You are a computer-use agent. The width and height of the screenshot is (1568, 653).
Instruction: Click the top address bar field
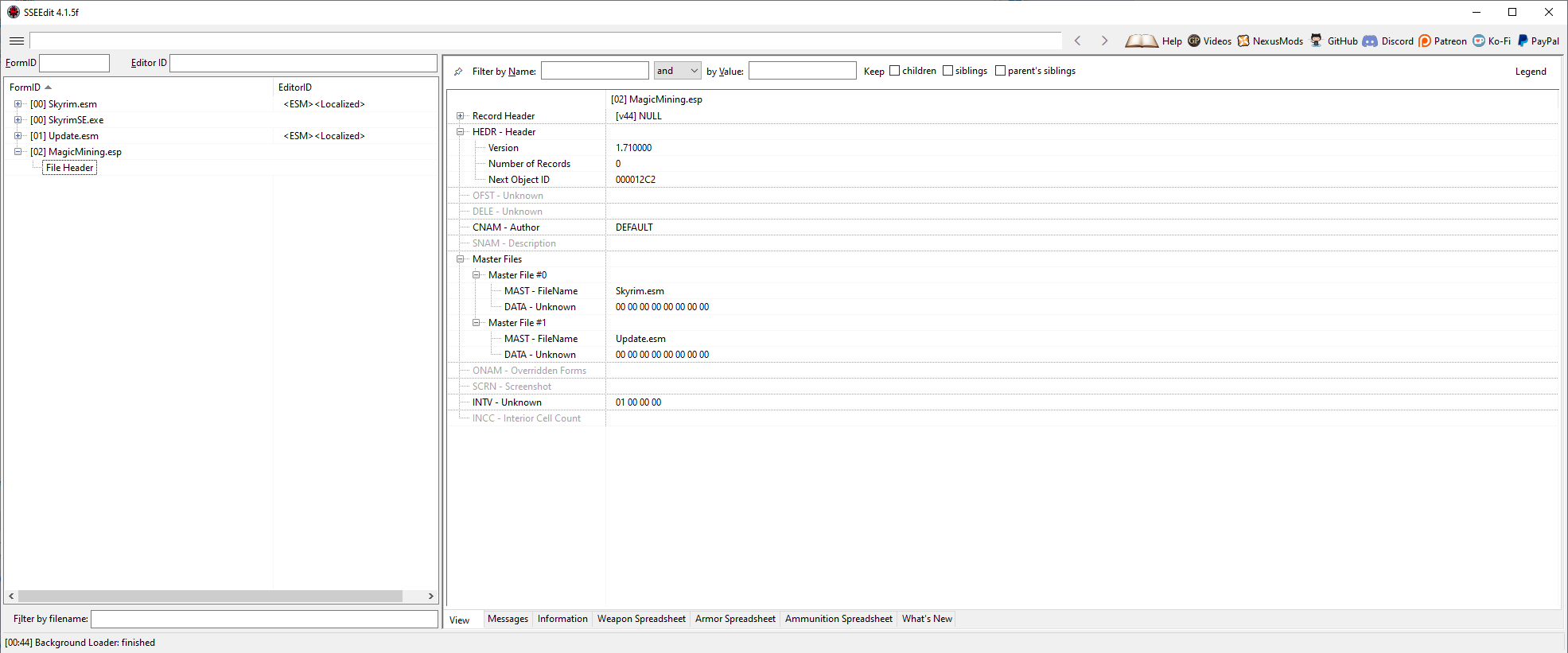[x=546, y=41]
